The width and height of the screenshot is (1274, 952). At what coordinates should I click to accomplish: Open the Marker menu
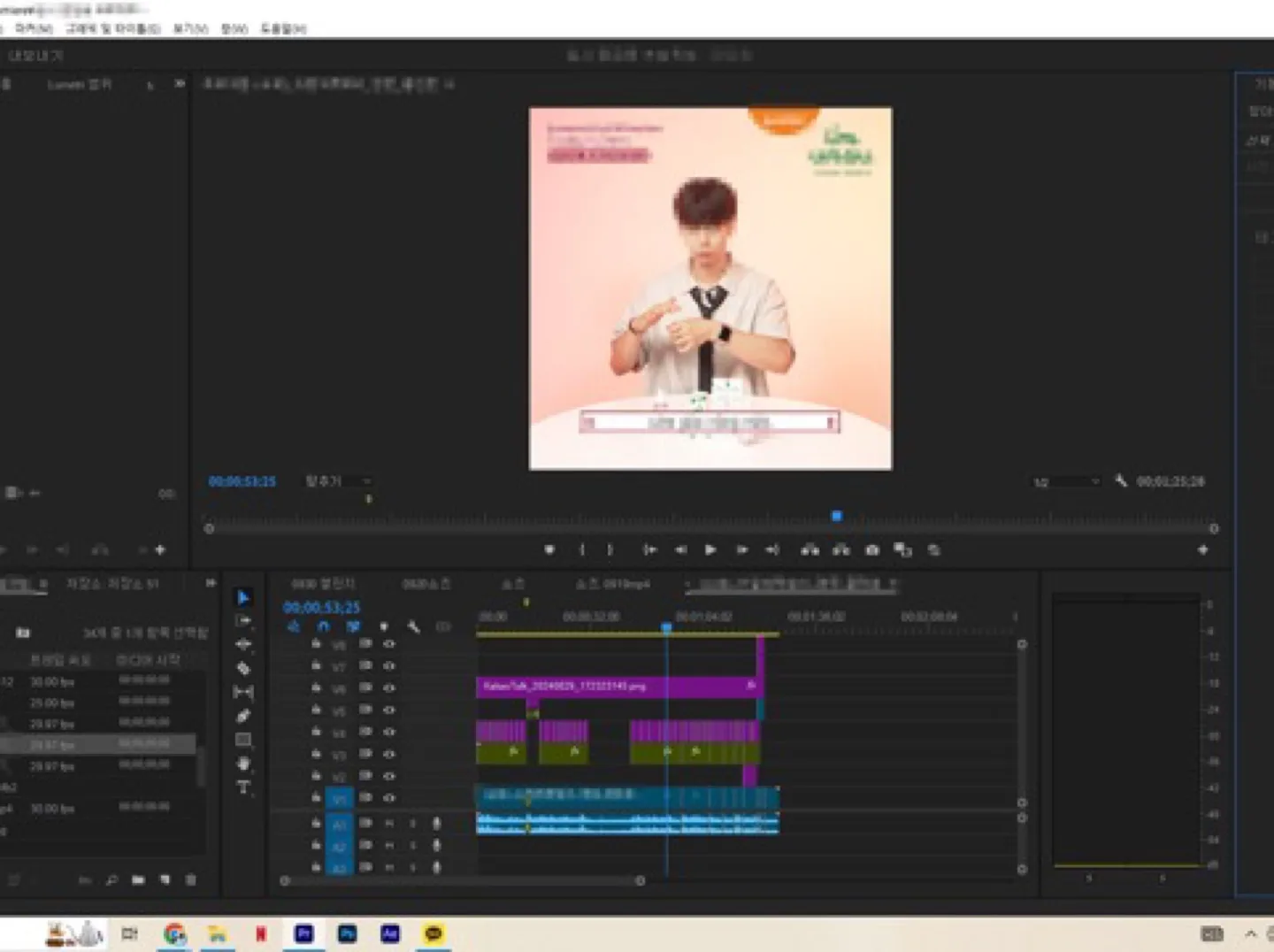(x=34, y=28)
